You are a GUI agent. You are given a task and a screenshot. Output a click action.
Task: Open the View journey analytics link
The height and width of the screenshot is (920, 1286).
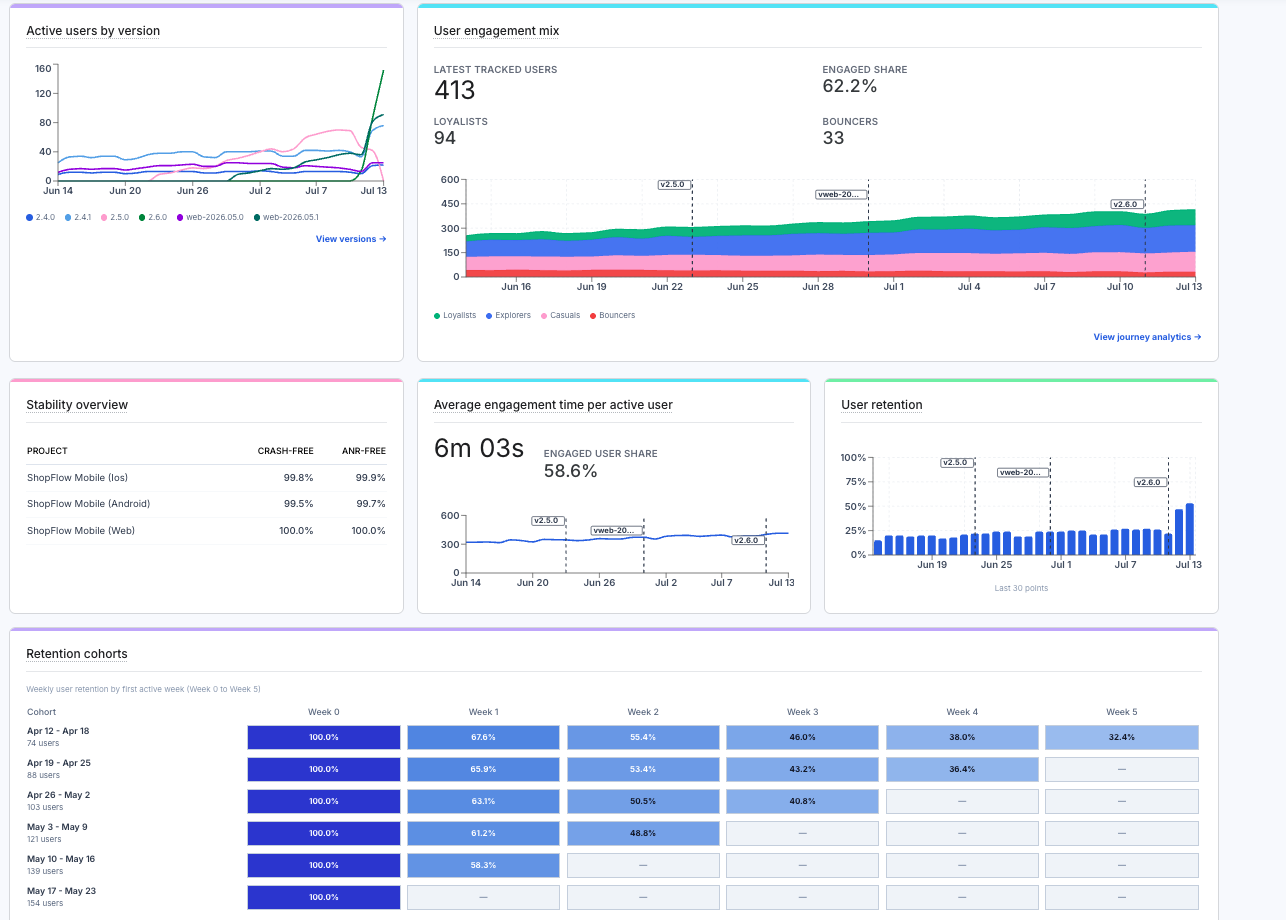click(x=1147, y=337)
